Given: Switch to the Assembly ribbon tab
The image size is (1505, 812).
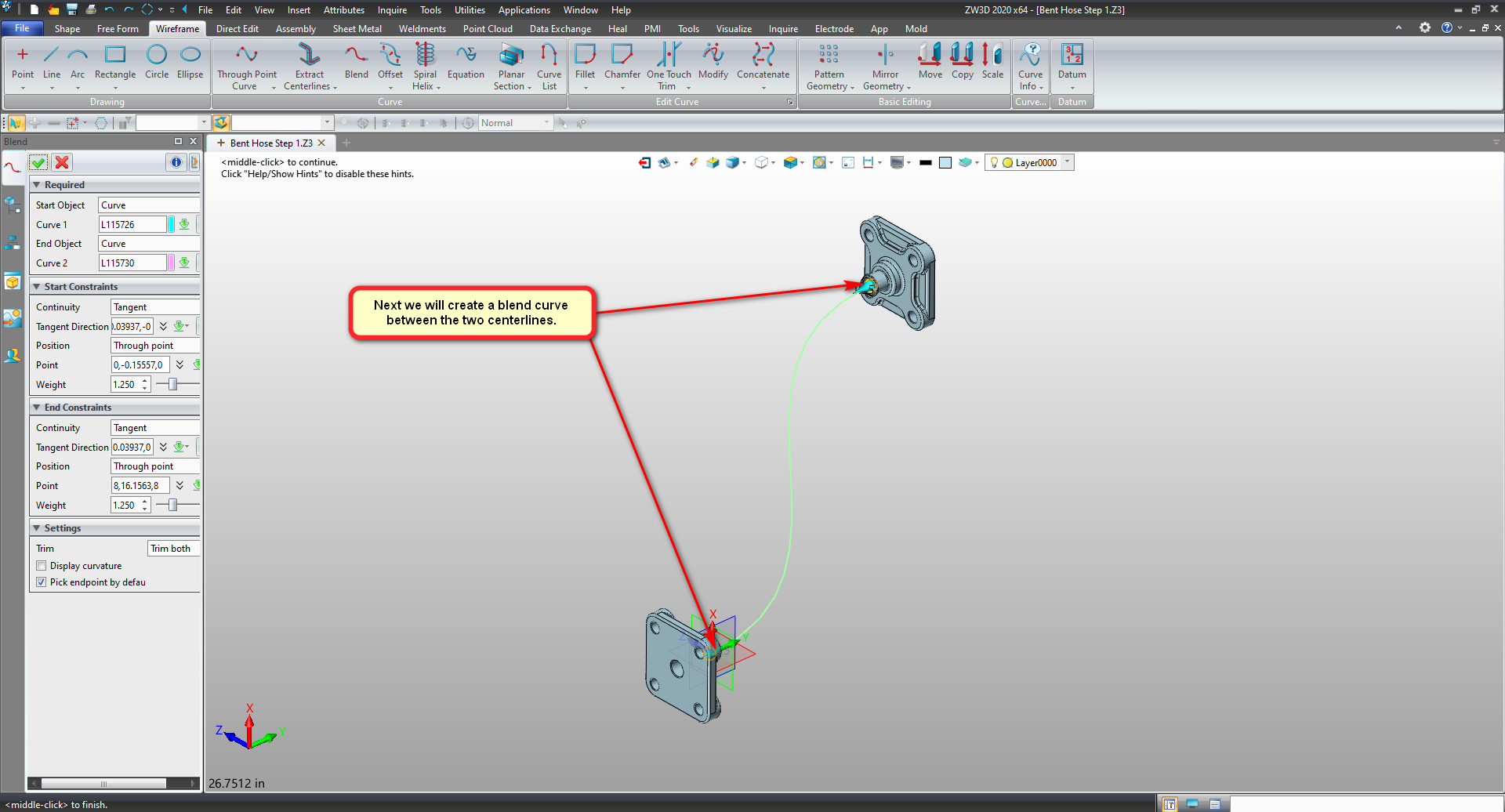Looking at the screenshot, I should coord(296,29).
